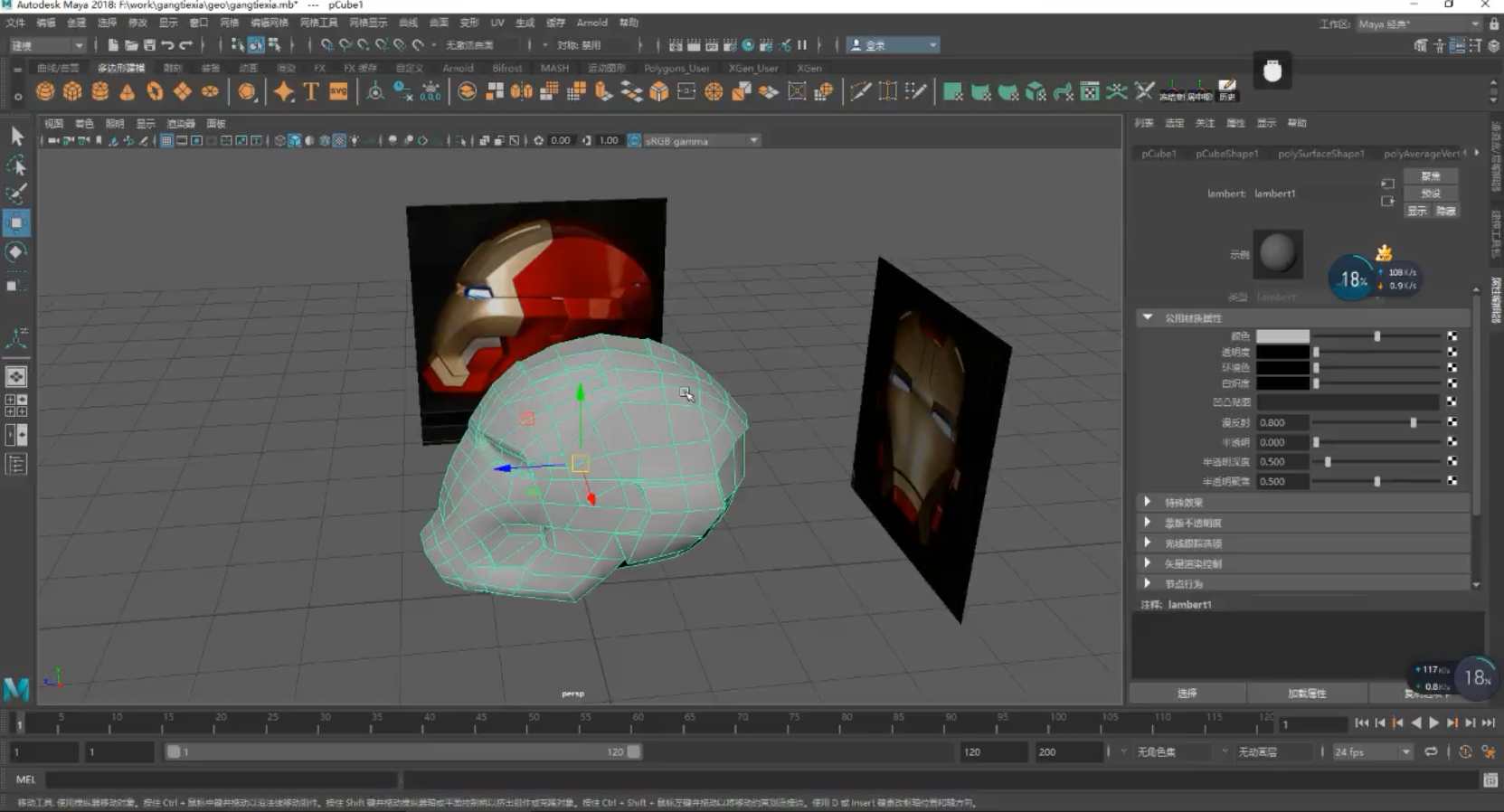Open the sRGB gamma view transform dropdown
Screen dimensions: 1504x812
(x=701, y=141)
